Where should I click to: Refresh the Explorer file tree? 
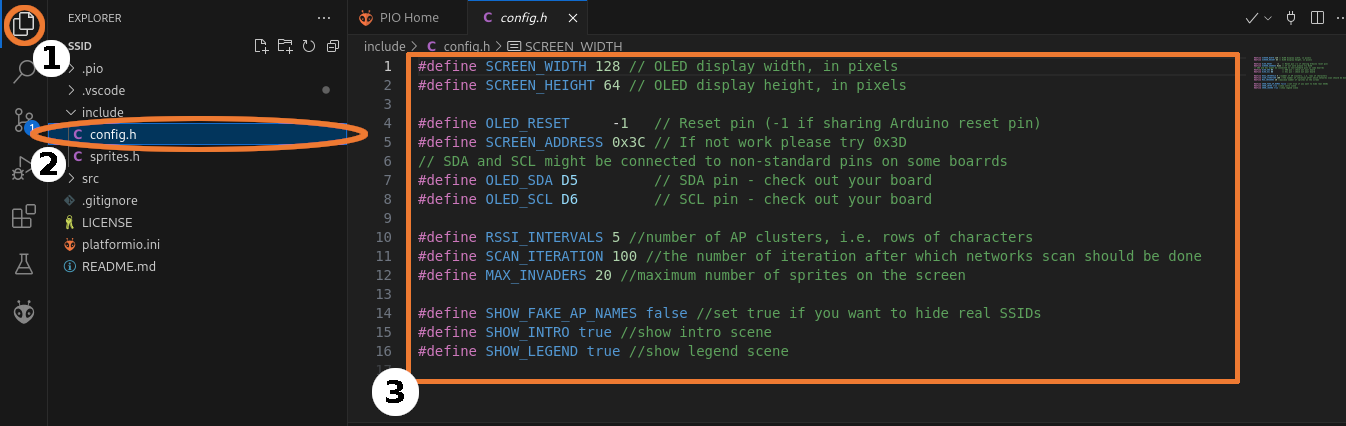[309, 46]
